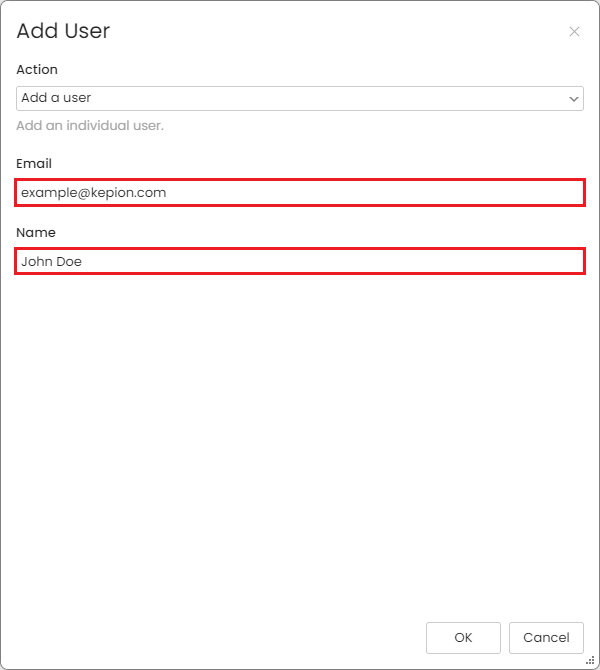Image resolution: width=600 pixels, height=670 pixels.
Task: Select the 'Add a user' dropdown value
Action: coord(56,98)
